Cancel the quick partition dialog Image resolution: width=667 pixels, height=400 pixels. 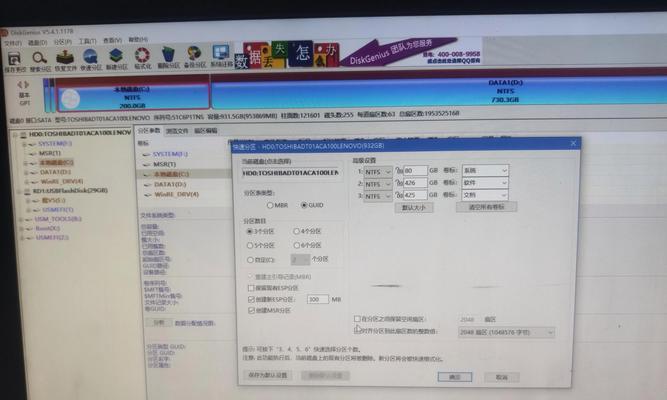point(502,377)
